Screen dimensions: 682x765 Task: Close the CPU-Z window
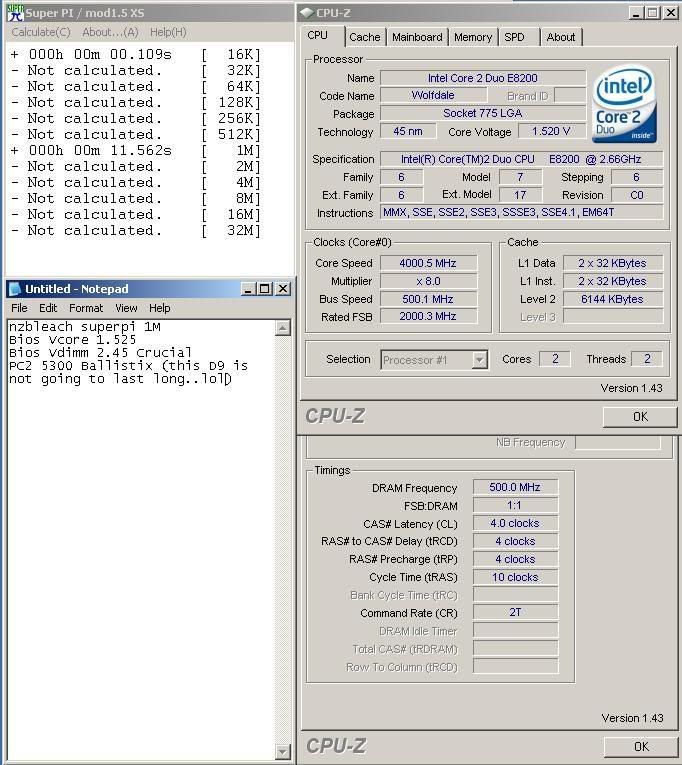[671, 13]
